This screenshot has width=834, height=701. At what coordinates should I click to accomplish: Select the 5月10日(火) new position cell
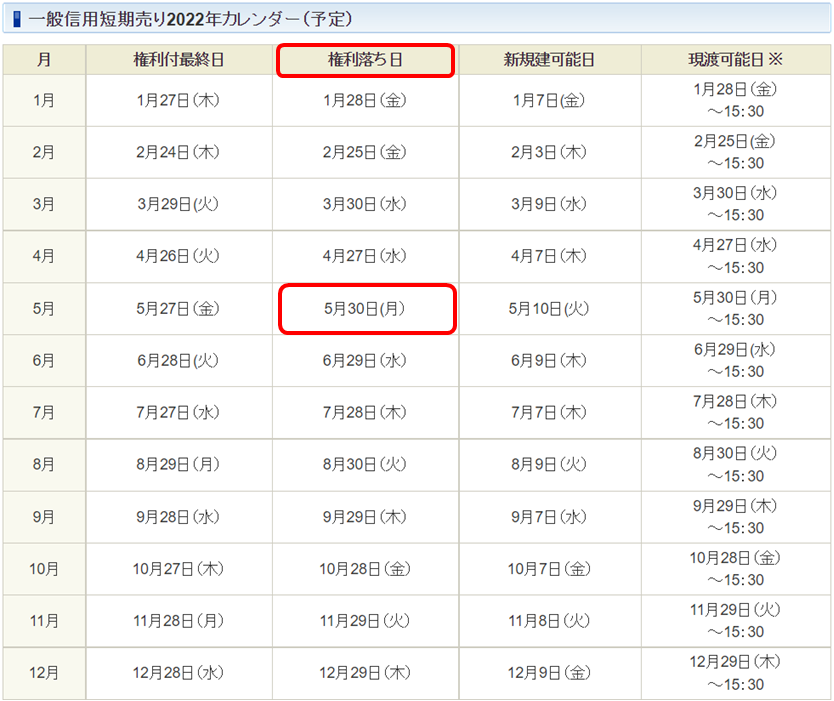[x=549, y=309]
